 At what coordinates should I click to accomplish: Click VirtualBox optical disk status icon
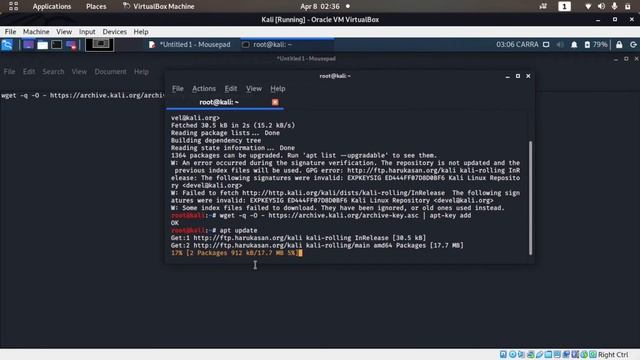513,354
